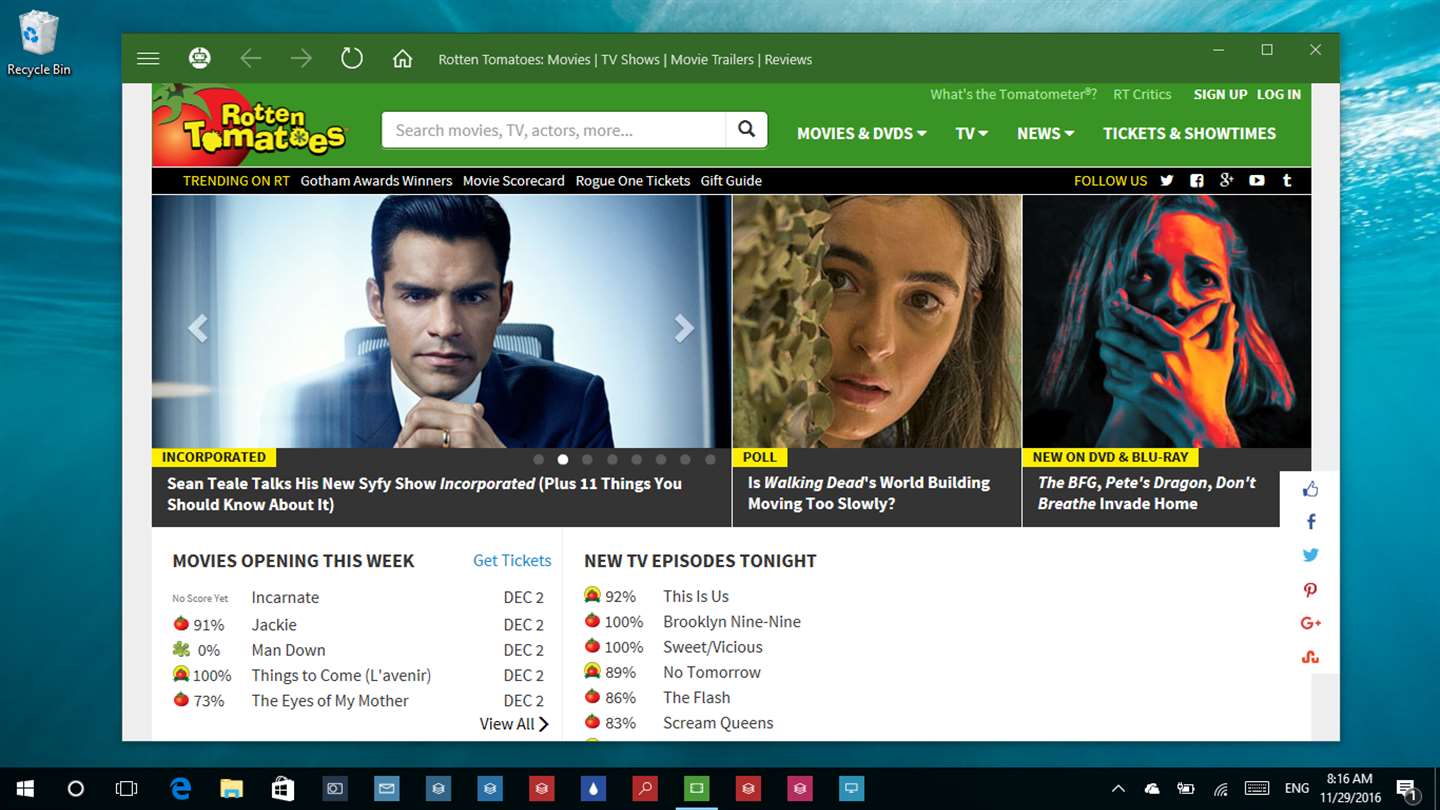The height and width of the screenshot is (810, 1440).
Task: Open the Google Plus icon in Follow Us bar
Action: (1226, 181)
